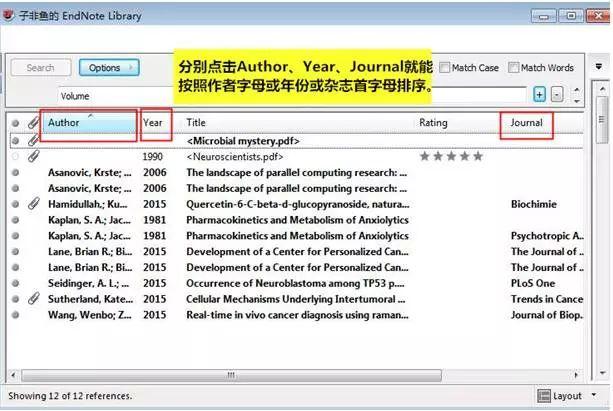Viewport: 613px width, 411px height.
Task: Enable the Match Case checkbox
Action: [x=445, y=67]
